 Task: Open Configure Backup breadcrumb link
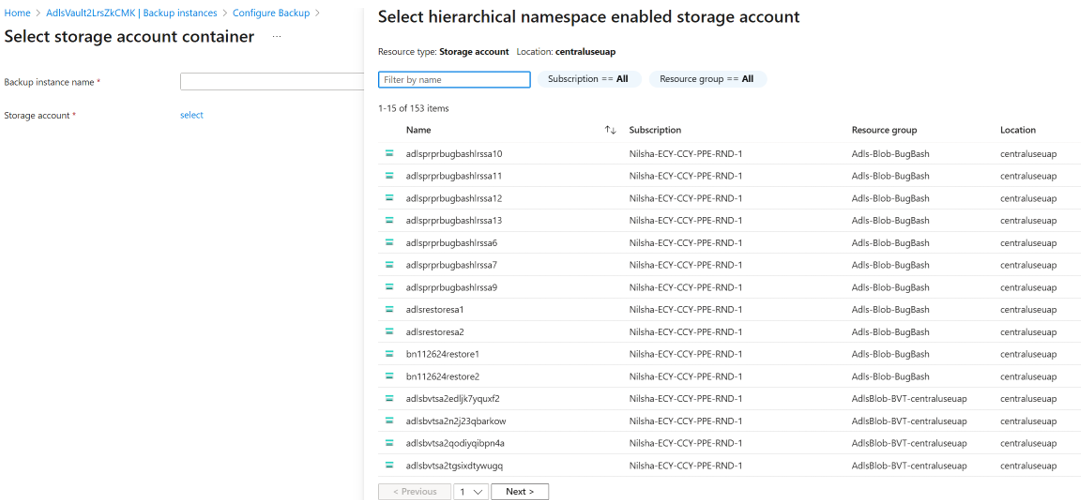(x=270, y=13)
